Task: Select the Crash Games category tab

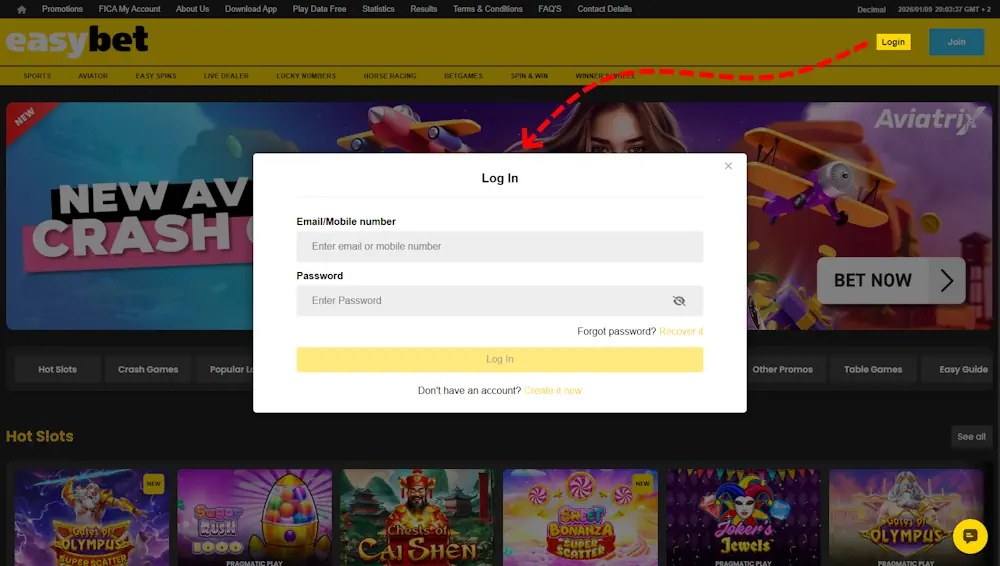Action: pyautogui.click(x=148, y=369)
